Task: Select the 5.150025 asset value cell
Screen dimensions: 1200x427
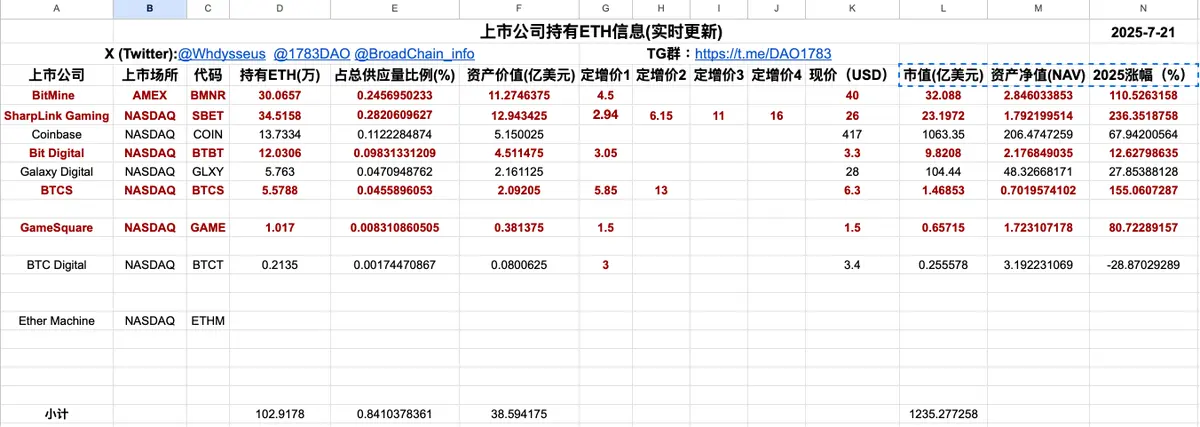Action: click(x=519, y=134)
